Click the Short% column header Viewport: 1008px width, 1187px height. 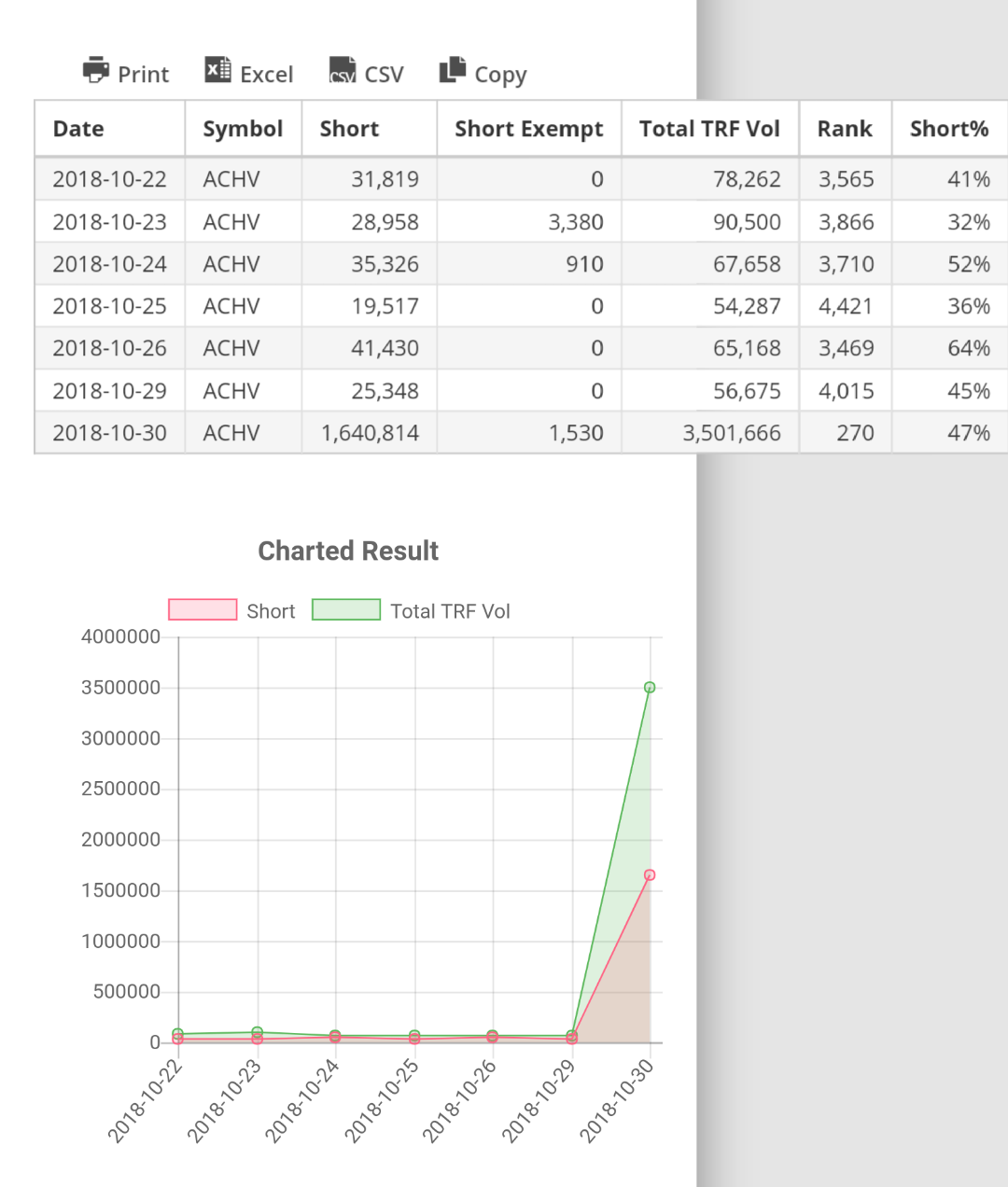pyautogui.click(x=948, y=129)
